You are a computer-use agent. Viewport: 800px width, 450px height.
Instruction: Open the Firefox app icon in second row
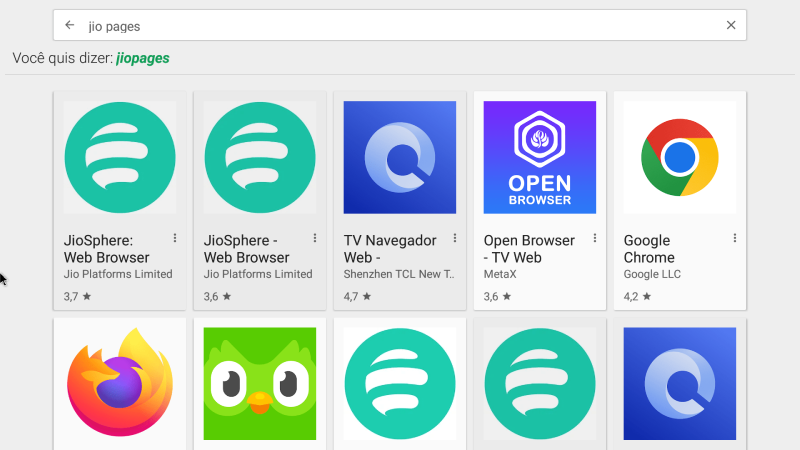tap(120, 384)
